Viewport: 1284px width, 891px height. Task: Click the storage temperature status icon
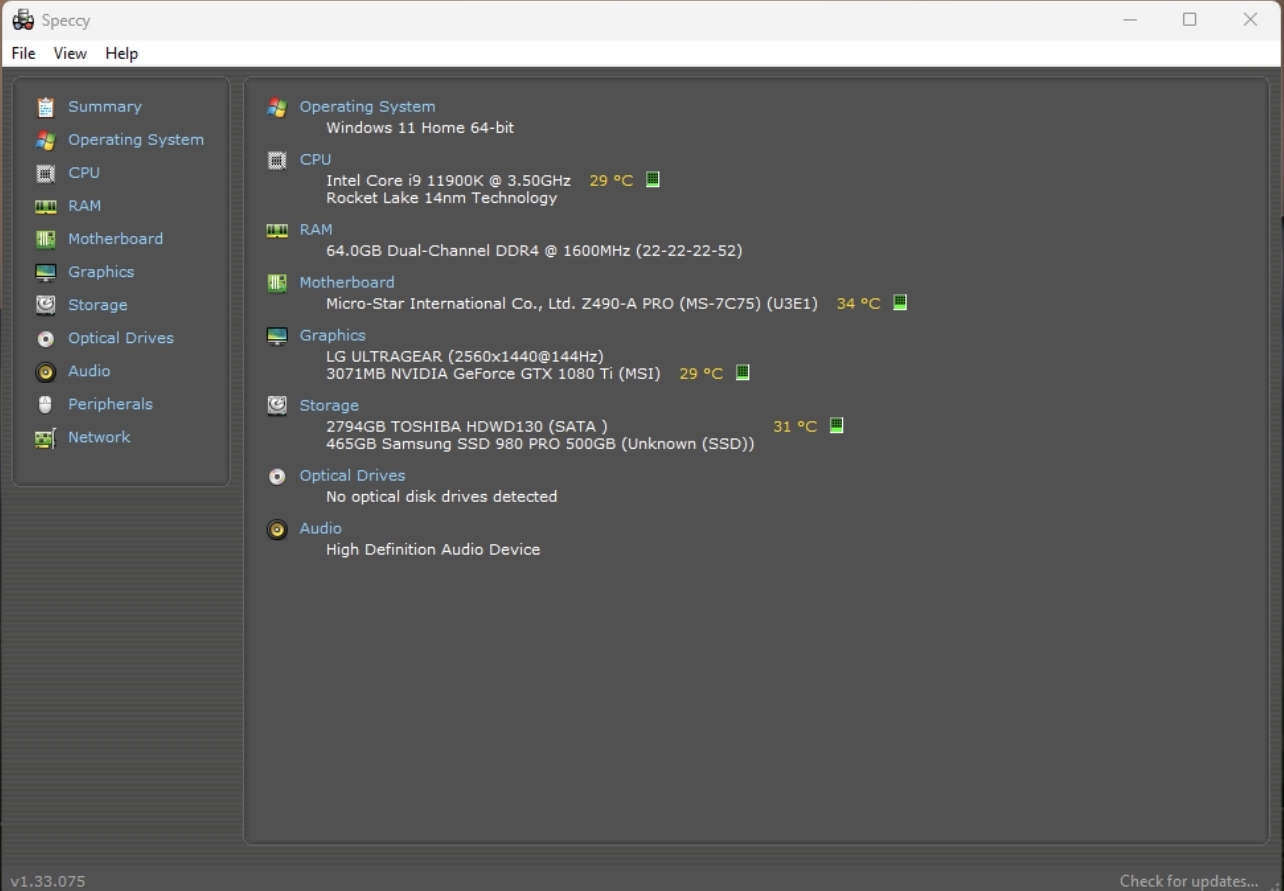[x=837, y=426]
